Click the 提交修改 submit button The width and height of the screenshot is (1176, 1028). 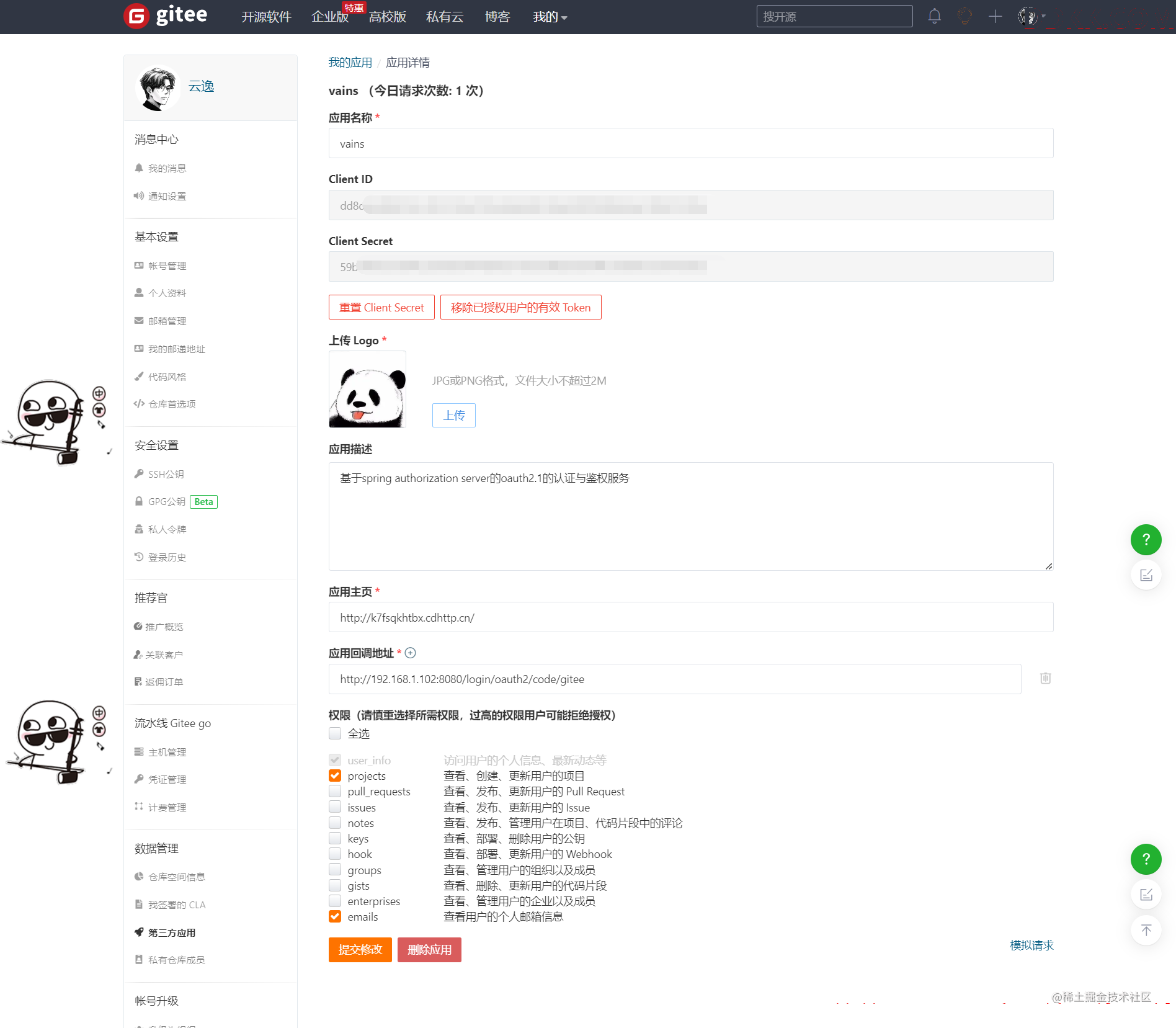coord(360,949)
